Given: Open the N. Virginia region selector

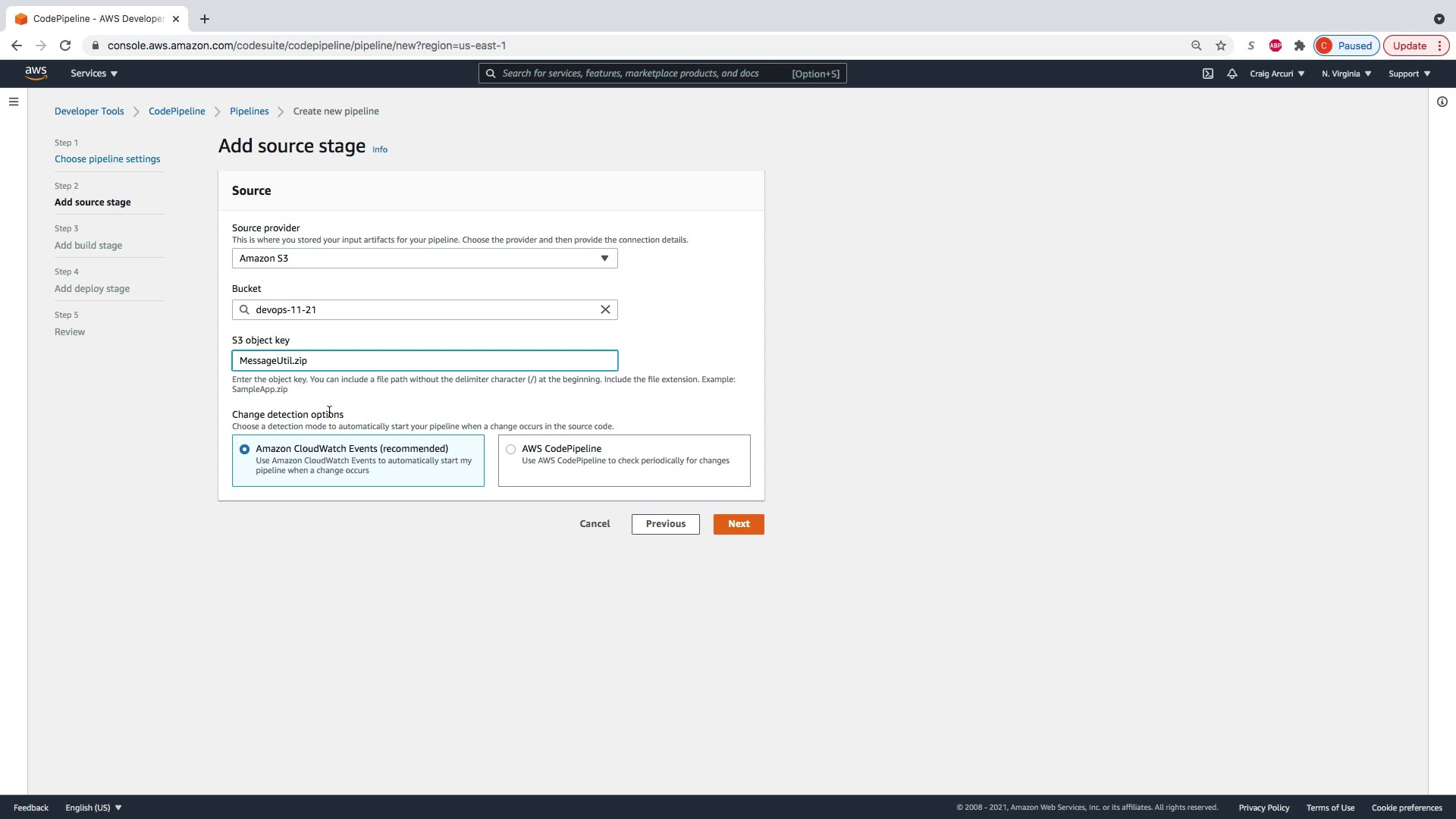Looking at the screenshot, I should [x=1346, y=74].
